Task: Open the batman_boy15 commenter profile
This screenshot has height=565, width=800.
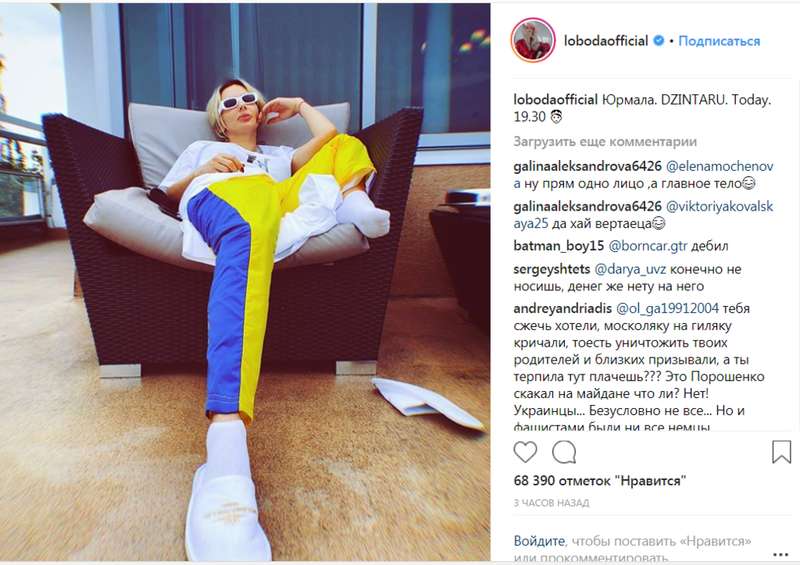Action: click(x=559, y=246)
